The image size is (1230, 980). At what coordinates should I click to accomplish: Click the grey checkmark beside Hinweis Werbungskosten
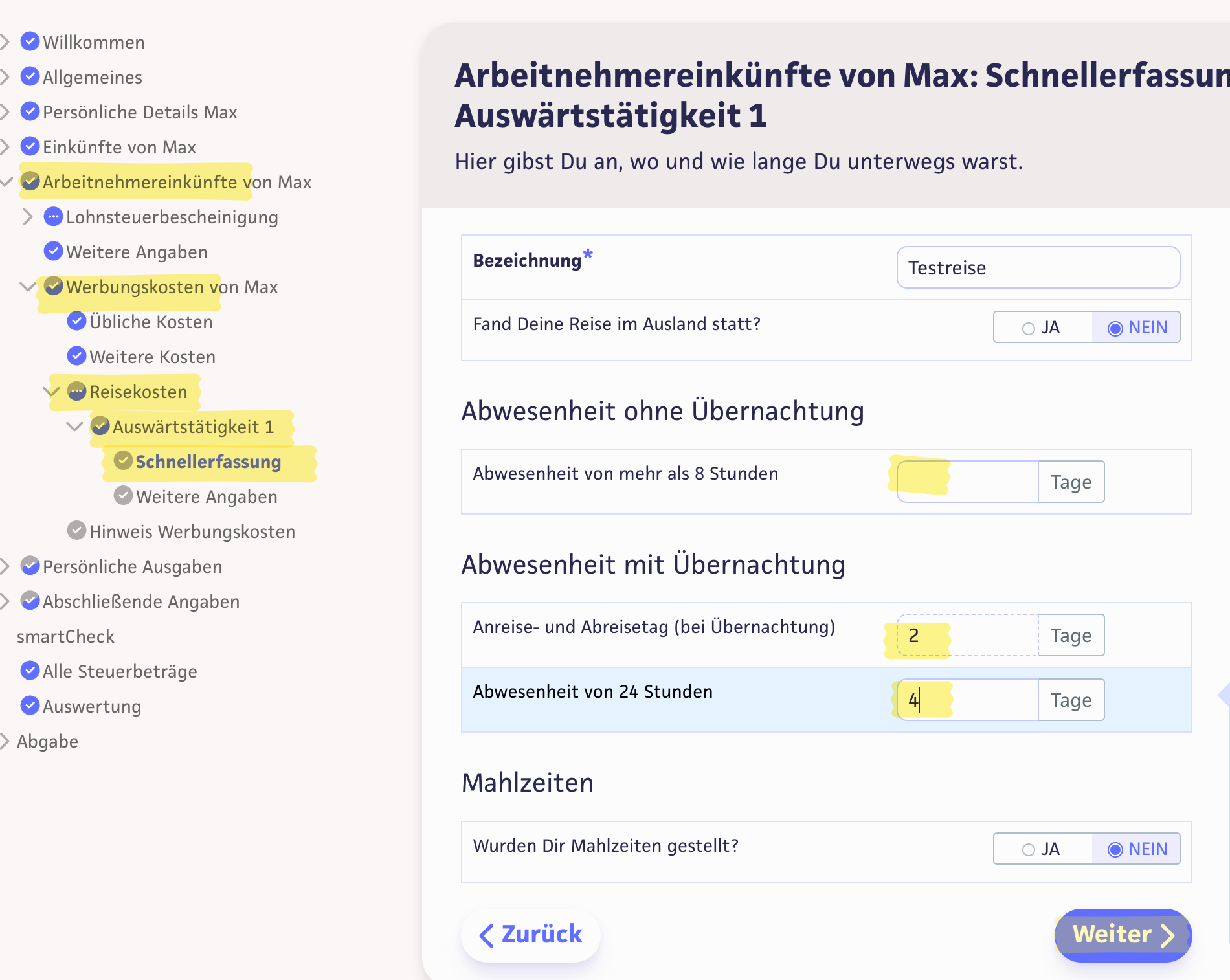tap(76, 531)
